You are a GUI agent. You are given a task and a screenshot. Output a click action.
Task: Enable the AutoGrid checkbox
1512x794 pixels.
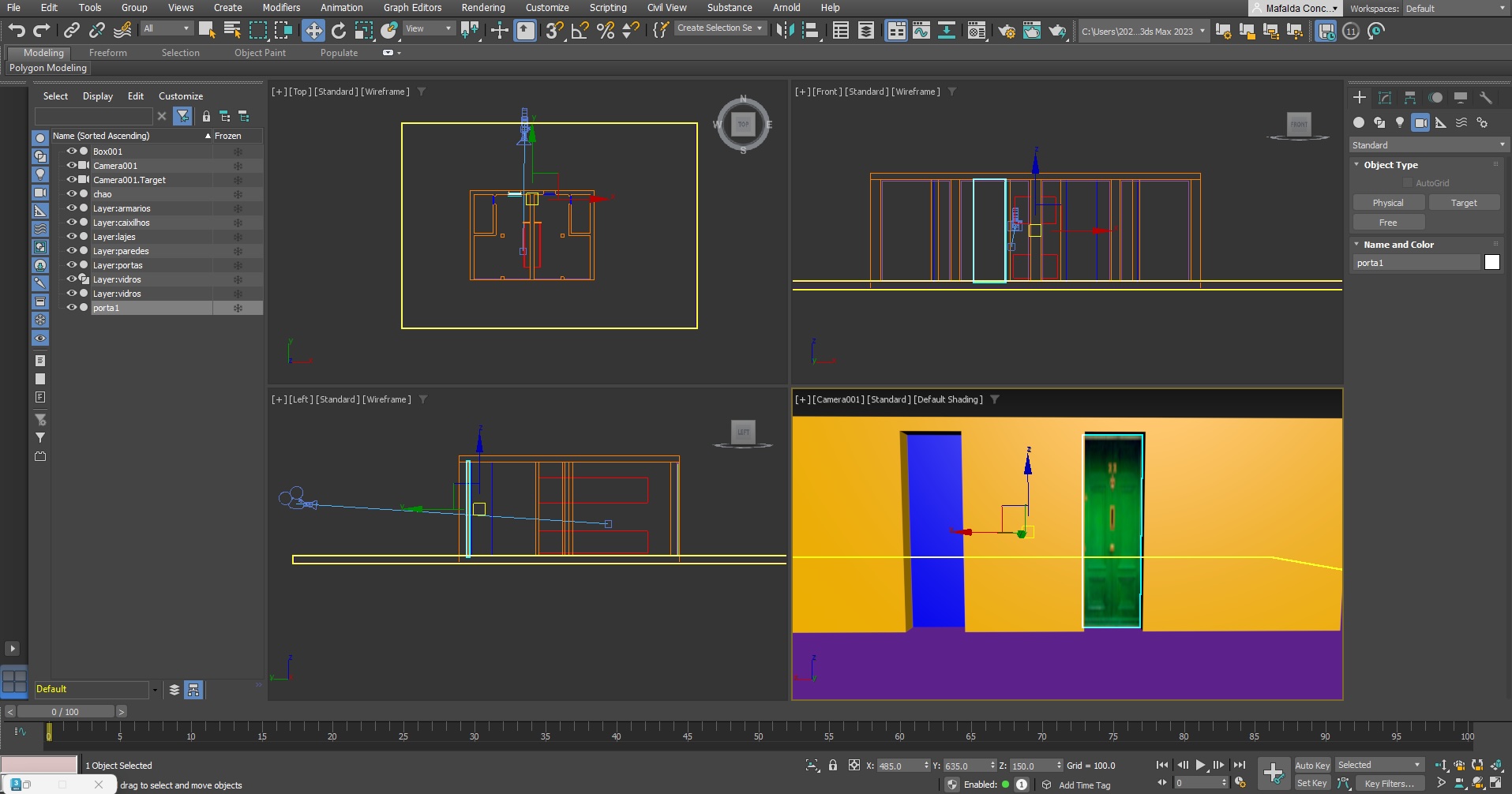click(x=1408, y=183)
